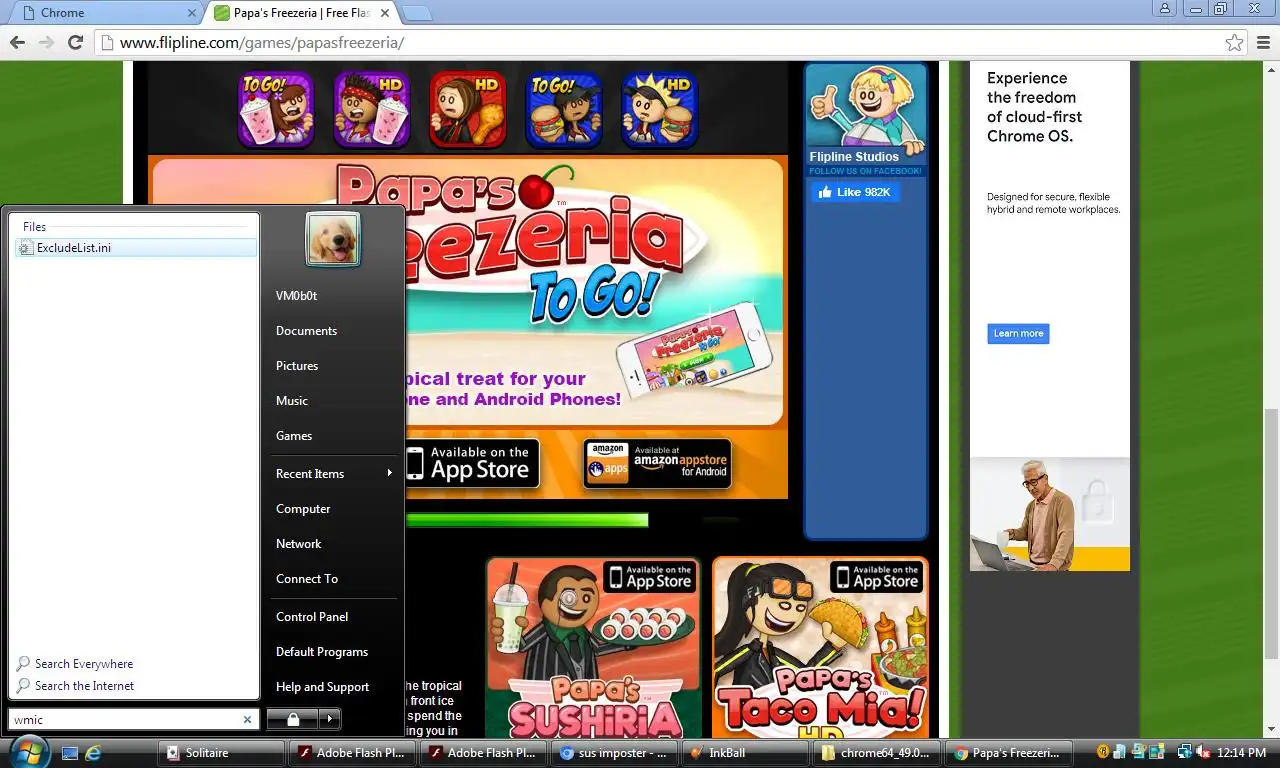Open Help and Support
Viewport: 1280px width, 768px height.
coord(322,687)
